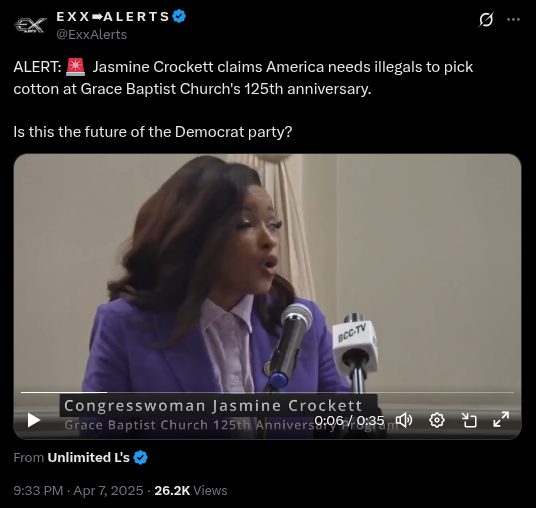Expand the video to fullscreen
536x508 pixels.
click(x=501, y=419)
